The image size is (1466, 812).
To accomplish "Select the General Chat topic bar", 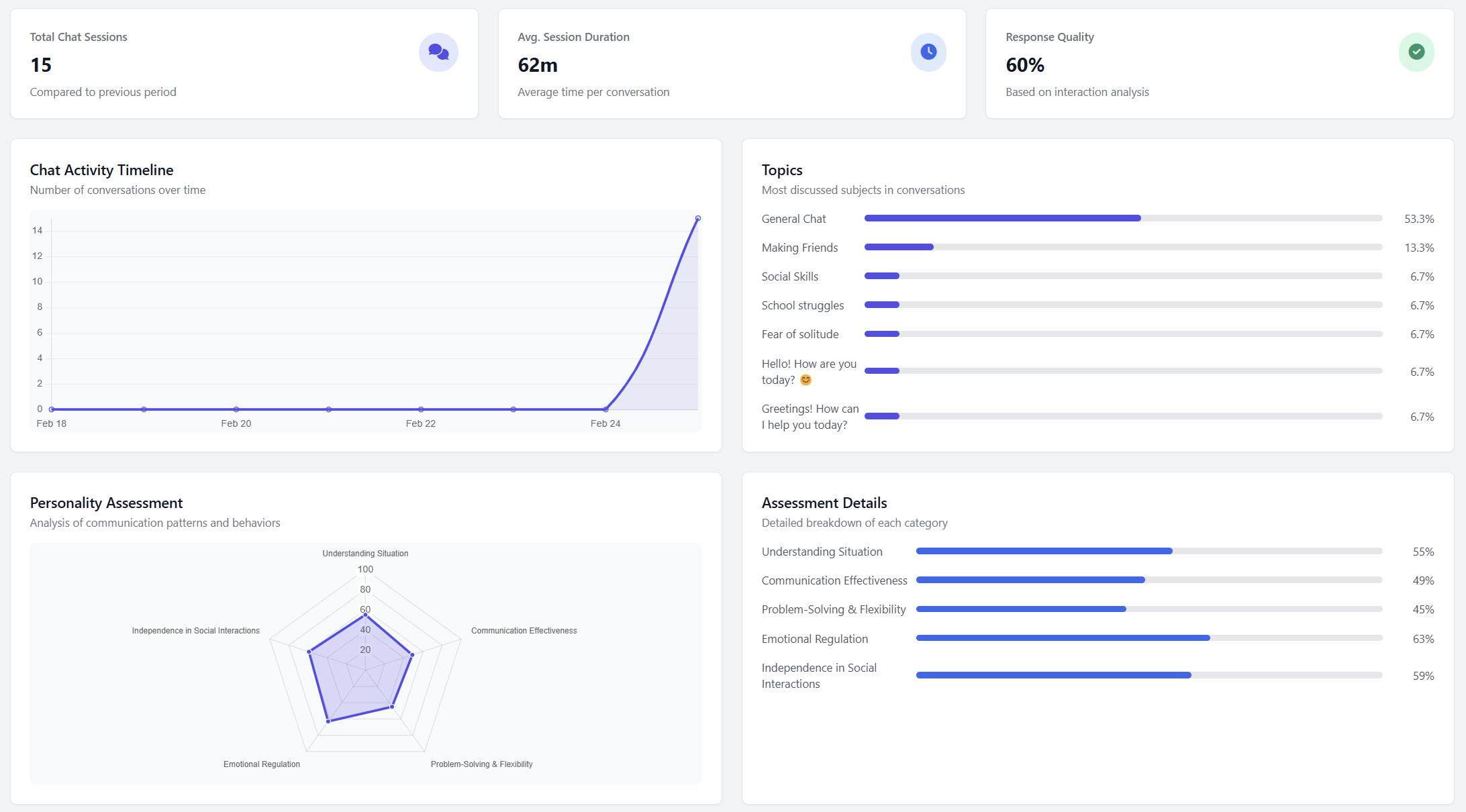I will click(x=1003, y=218).
